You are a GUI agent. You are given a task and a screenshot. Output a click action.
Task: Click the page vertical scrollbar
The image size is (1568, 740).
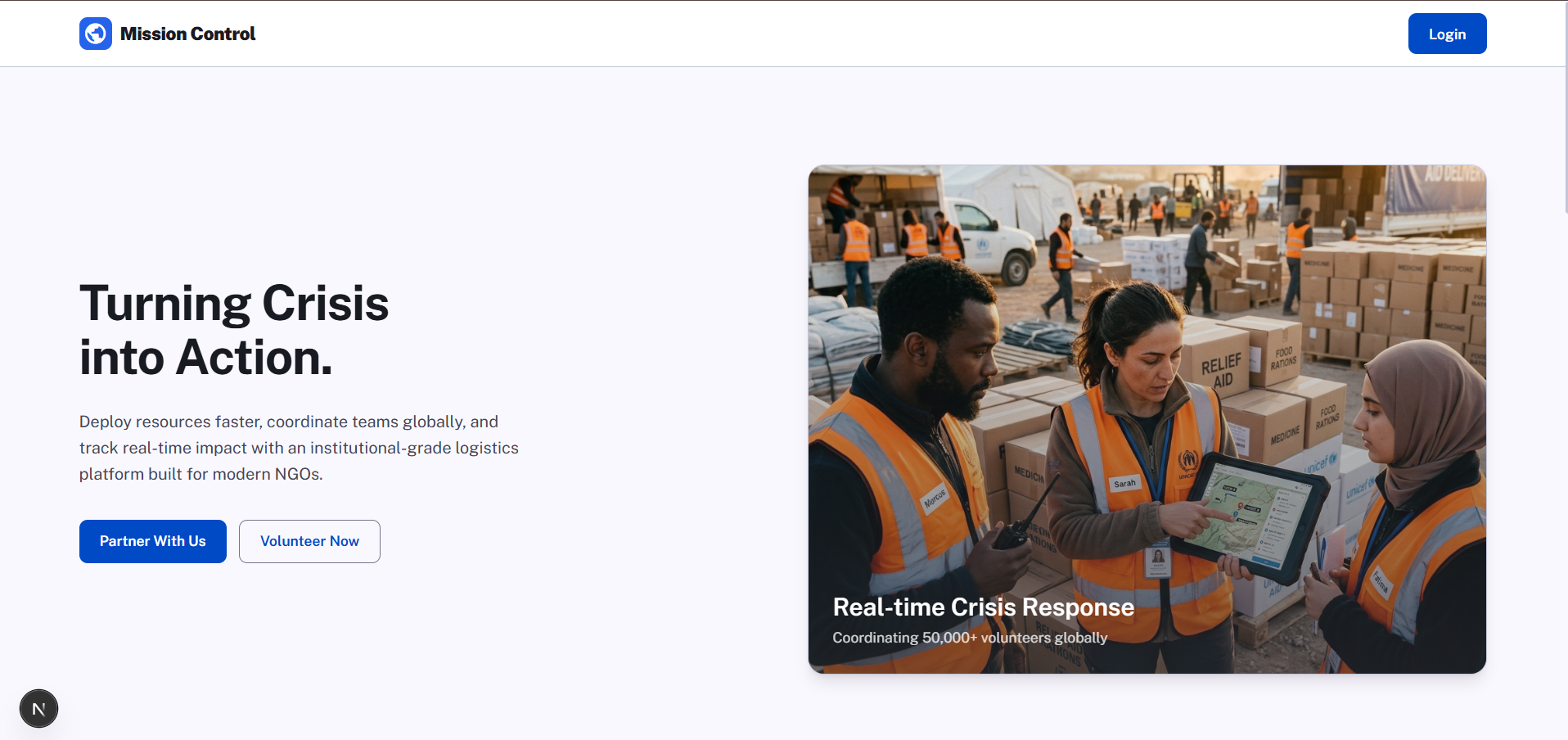pos(1566,106)
